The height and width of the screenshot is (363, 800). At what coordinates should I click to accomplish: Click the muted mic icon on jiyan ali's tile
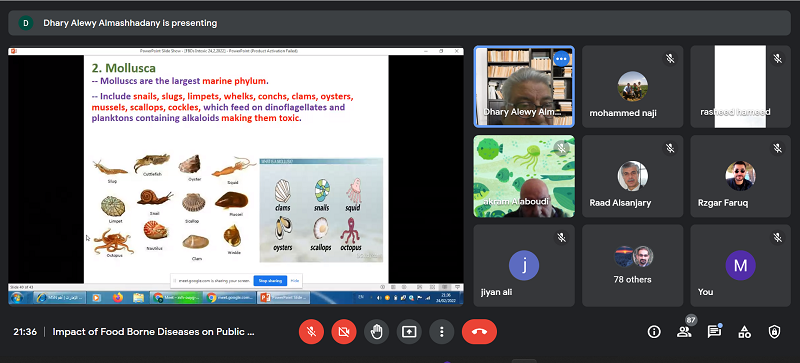(x=561, y=237)
